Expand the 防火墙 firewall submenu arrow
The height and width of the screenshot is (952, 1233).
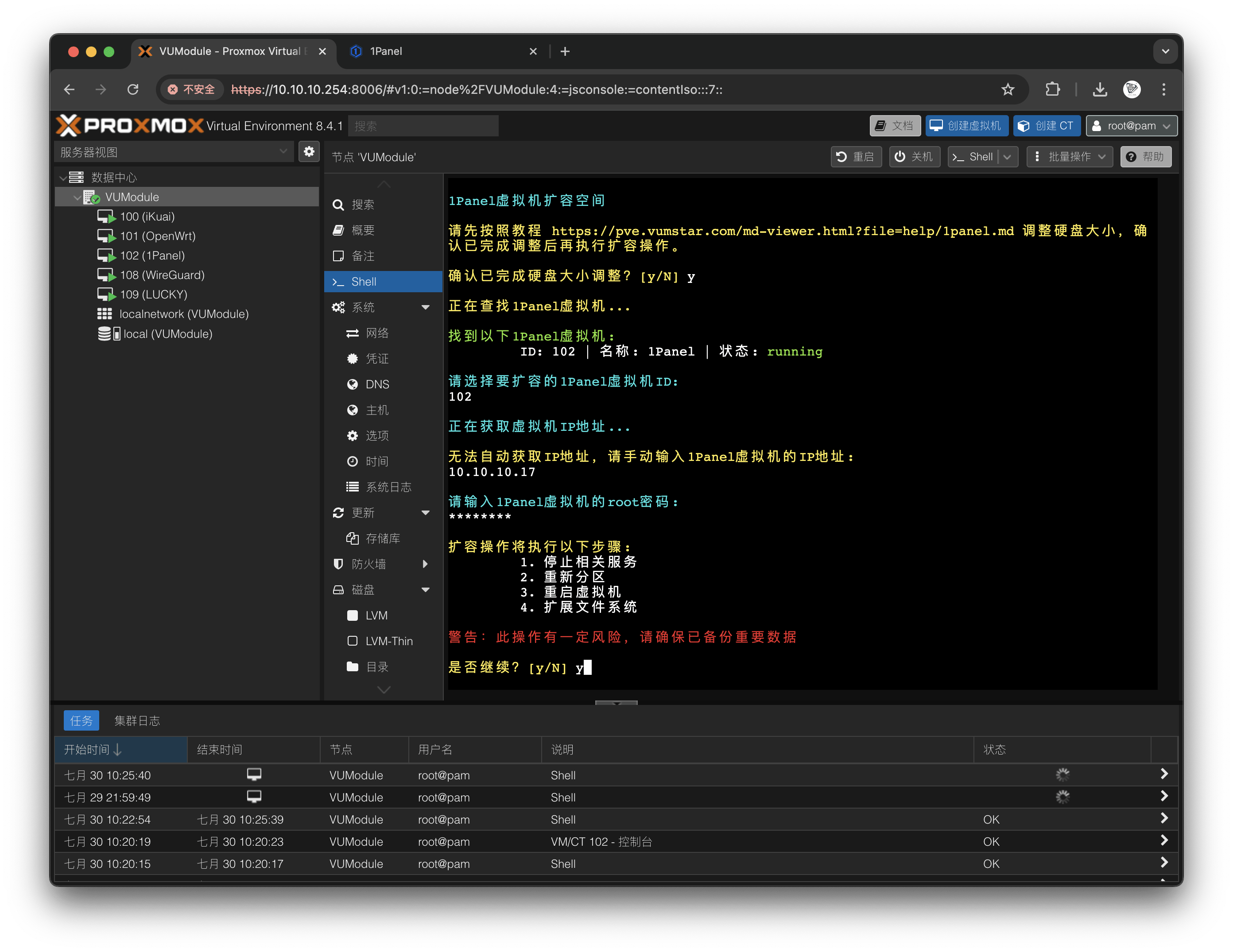pyautogui.click(x=426, y=564)
